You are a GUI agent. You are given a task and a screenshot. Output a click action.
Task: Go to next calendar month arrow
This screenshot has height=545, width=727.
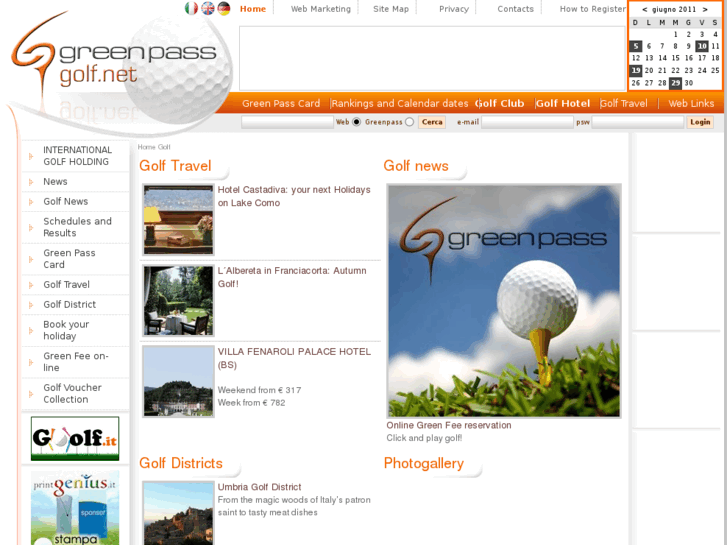coord(705,9)
